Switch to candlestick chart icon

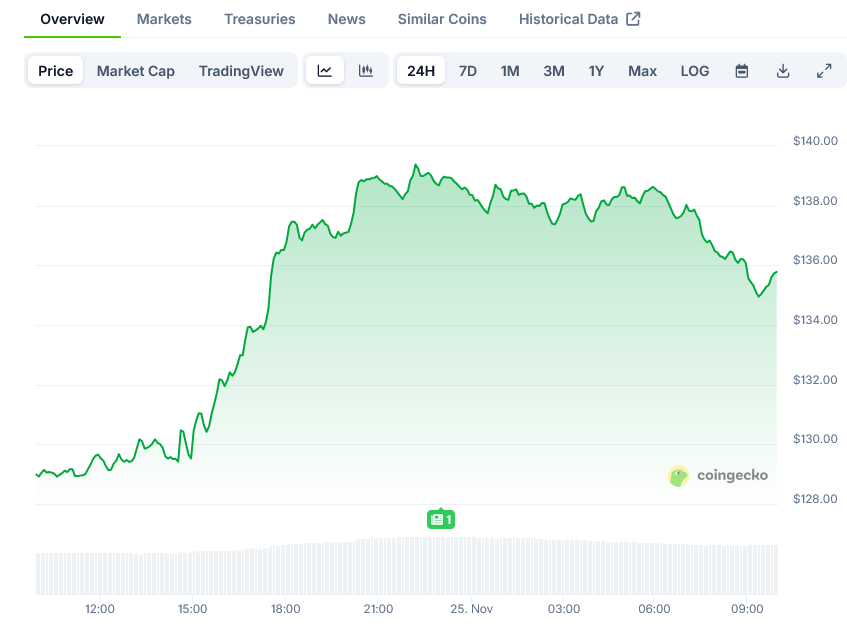click(x=366, y=71)
